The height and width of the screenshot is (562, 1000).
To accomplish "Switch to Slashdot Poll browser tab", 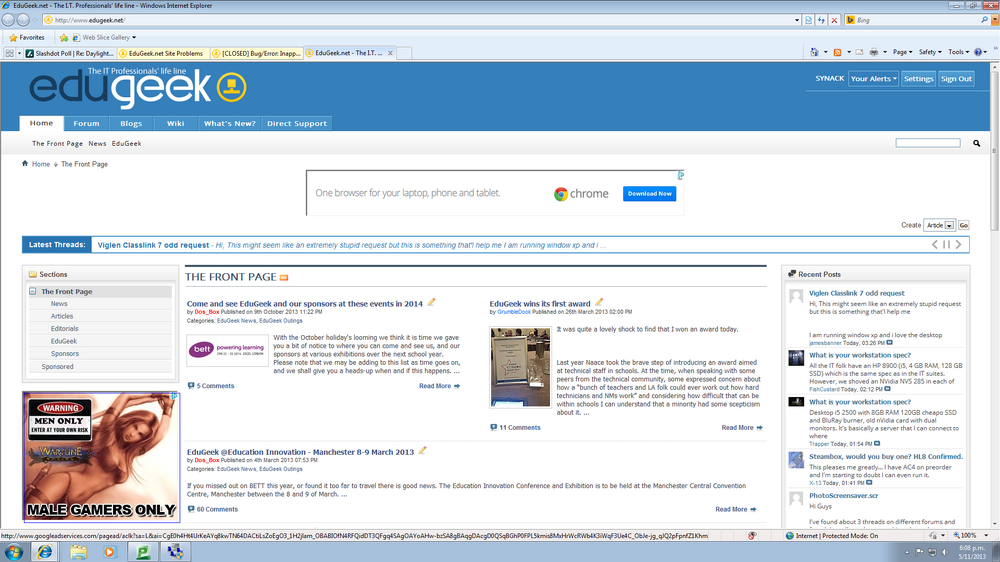I will coord(70,54).
